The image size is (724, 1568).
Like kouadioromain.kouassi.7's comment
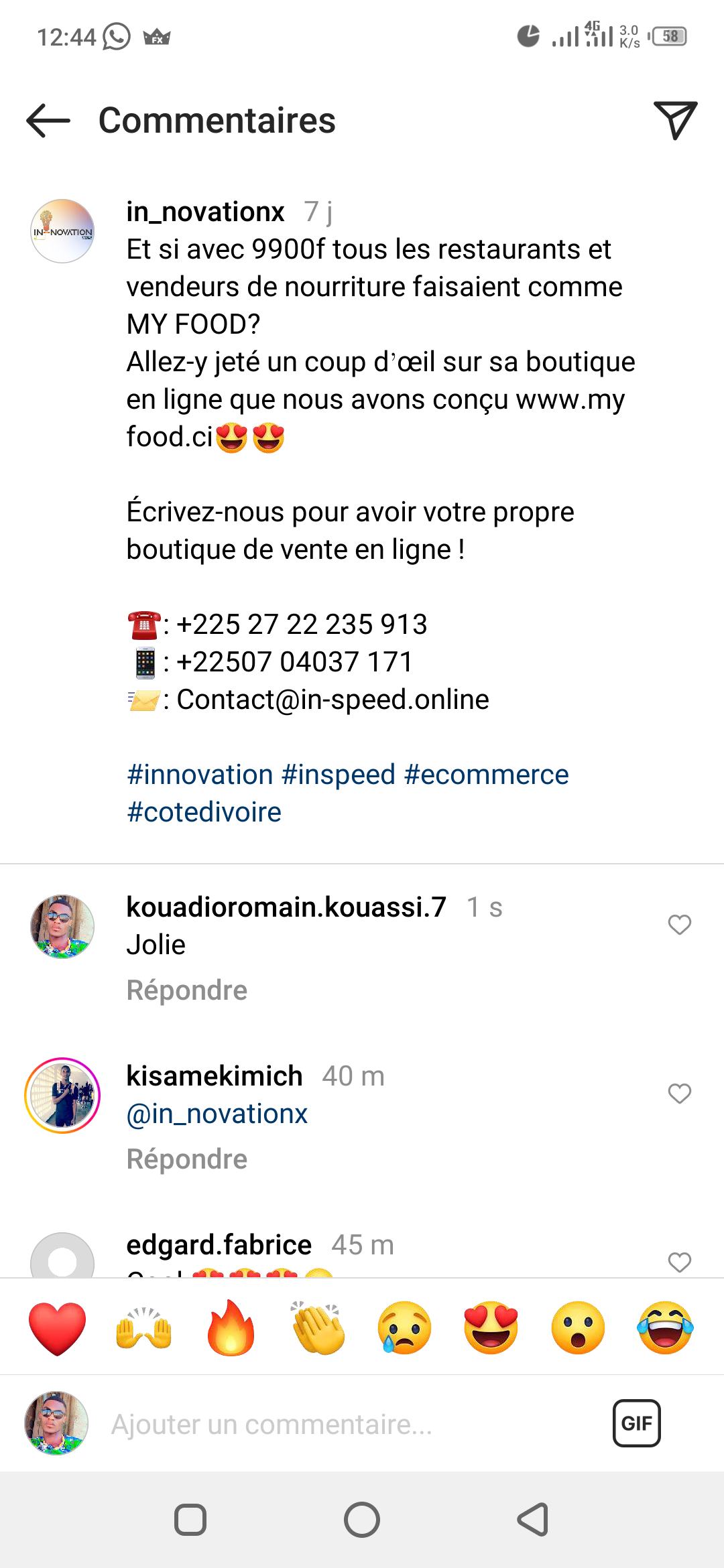point(679,925)
